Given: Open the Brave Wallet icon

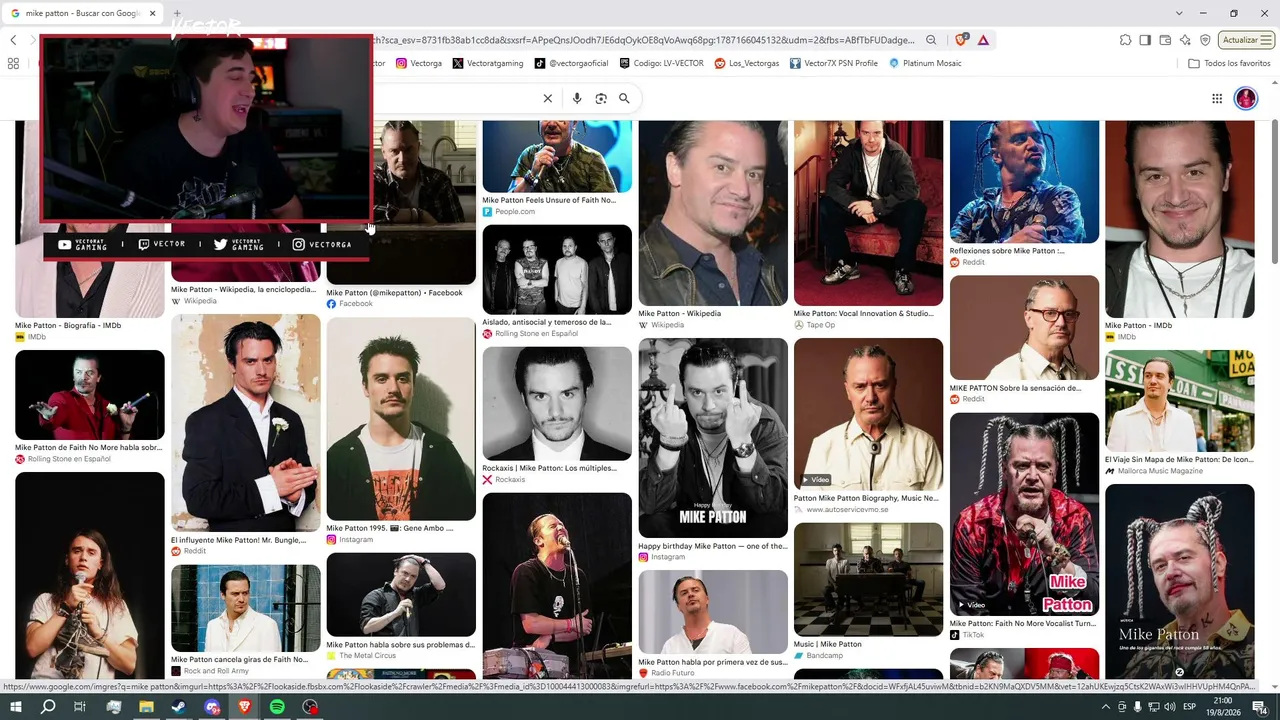Looking at the screenshot, I should click(1165, 40).
